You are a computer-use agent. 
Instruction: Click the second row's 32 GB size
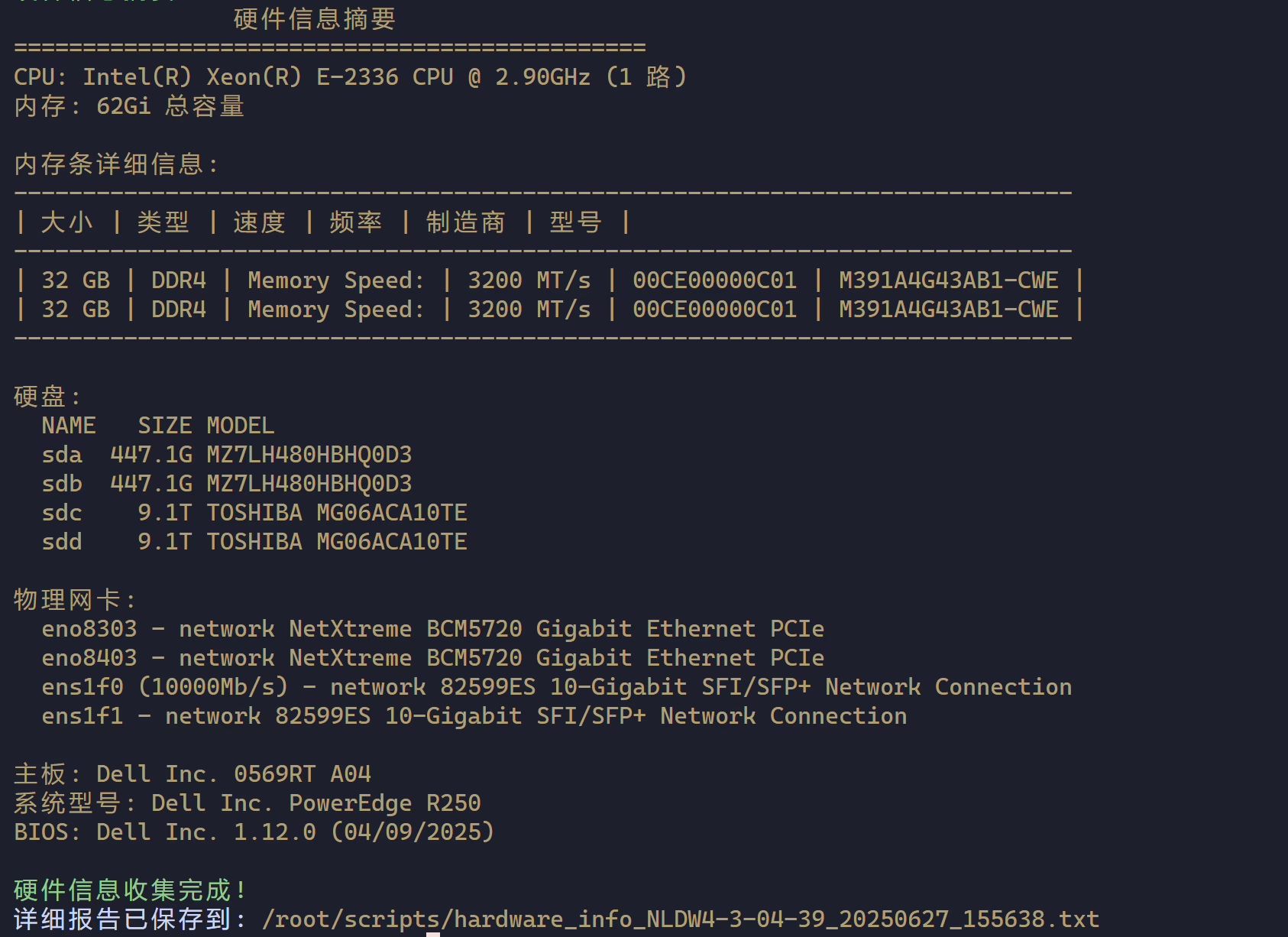pos(76,310)
